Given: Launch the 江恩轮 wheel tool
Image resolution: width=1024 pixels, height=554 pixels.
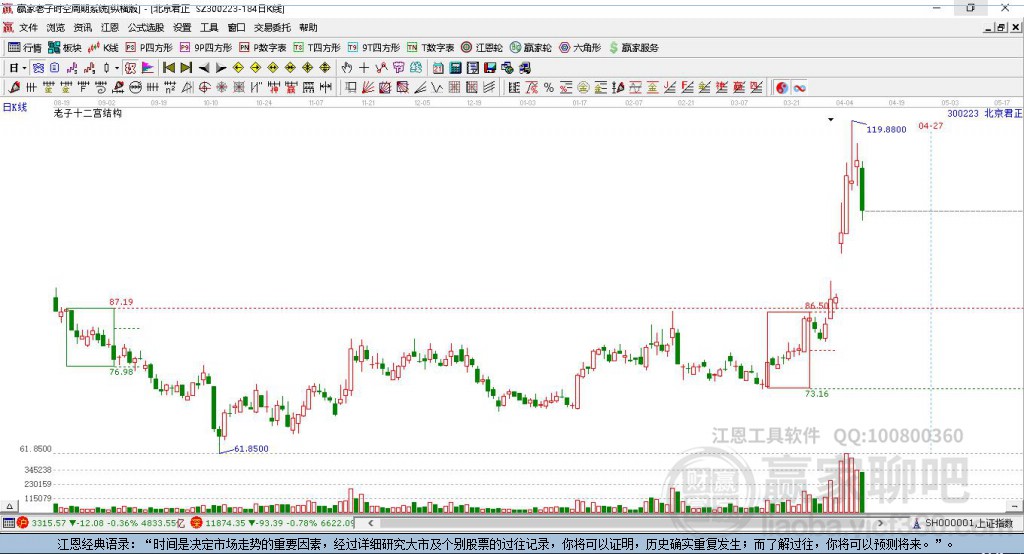Looking at the screenshot, I should tap(481, 48).
